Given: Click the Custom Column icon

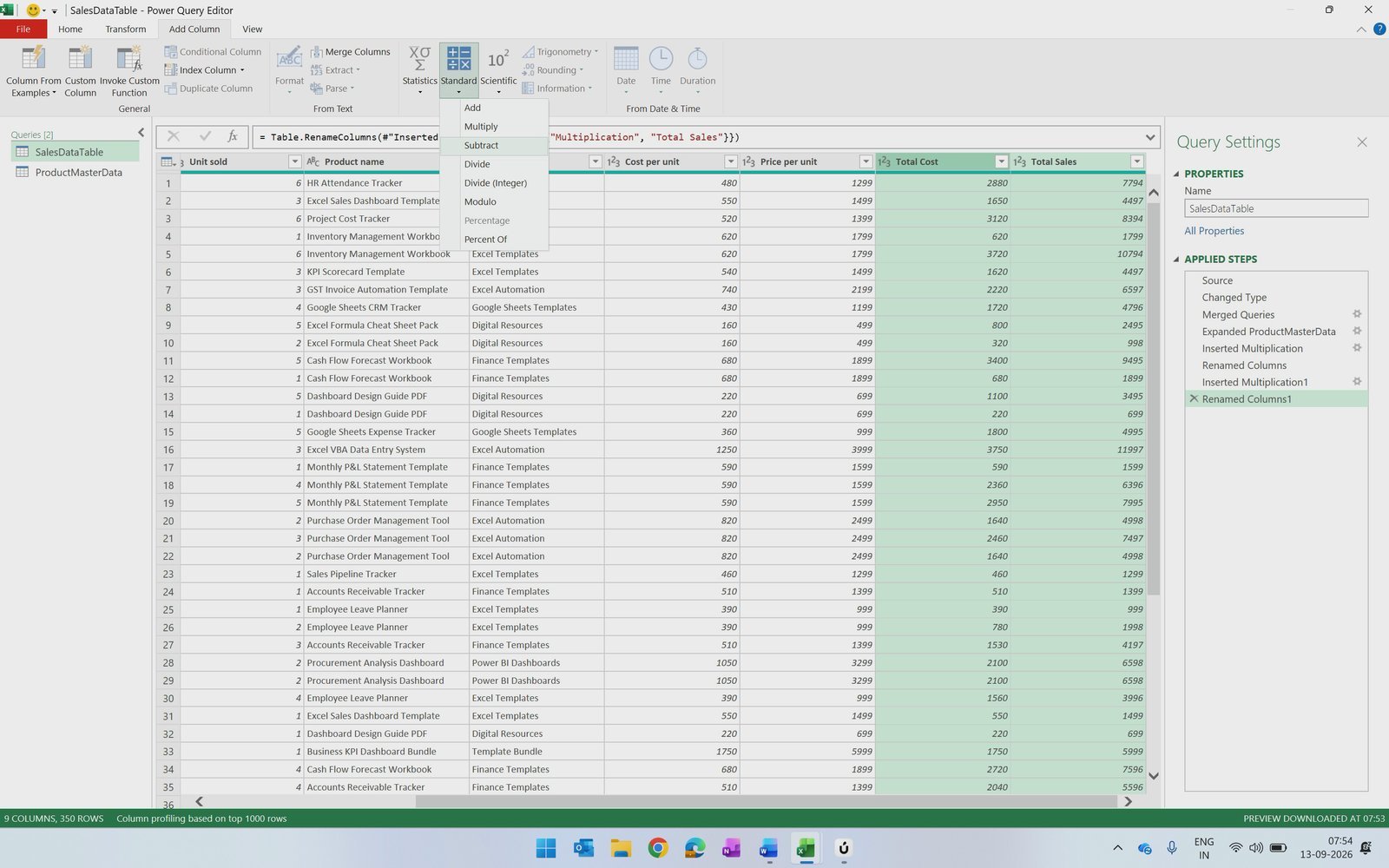Looking at the screenshot, I should (x=80, y=59).
